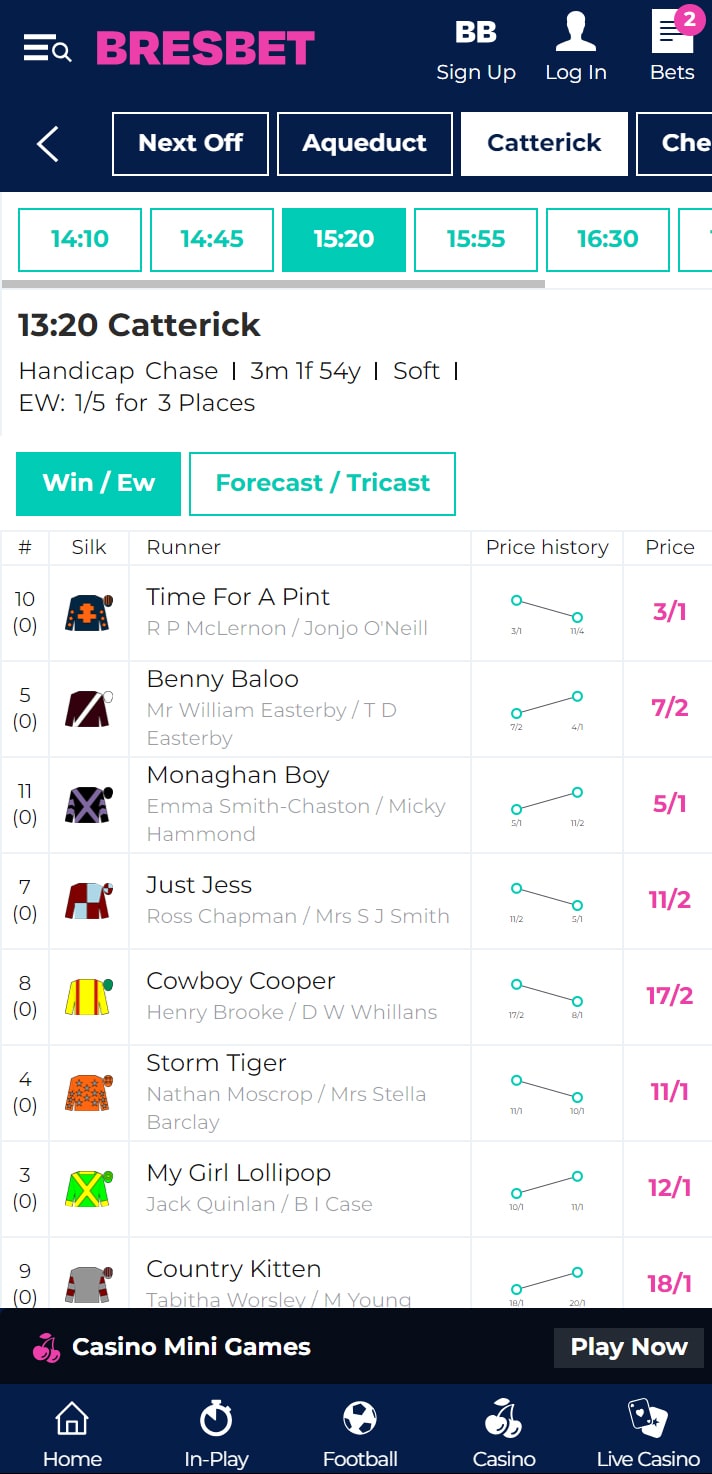Go to Home via house icon
This screenshot has height=1474, width=712.
(x=72, y=1418)
